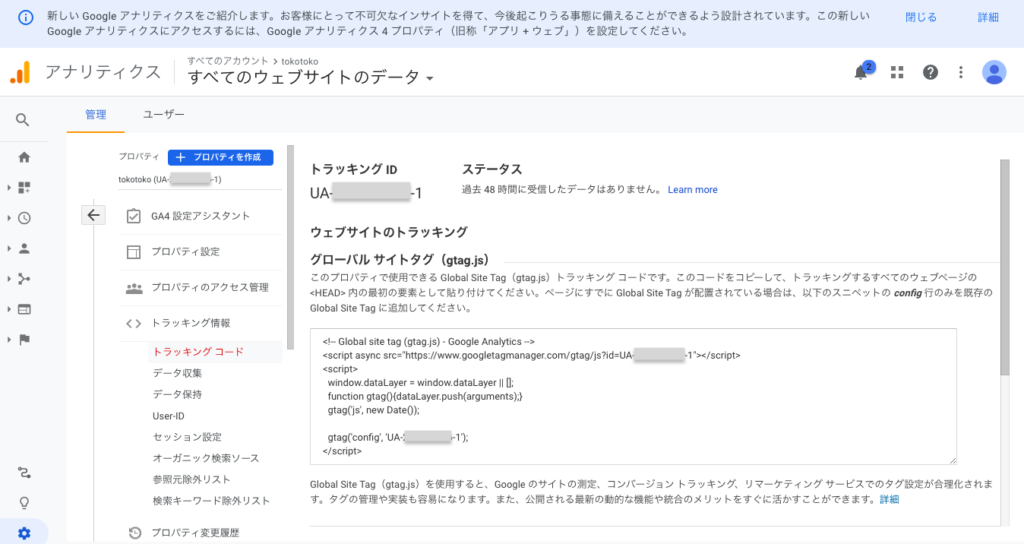Open プロパティ変更履歴
Image resolution: width=1024 pixels, height=544 pixels.
point(195,533)
